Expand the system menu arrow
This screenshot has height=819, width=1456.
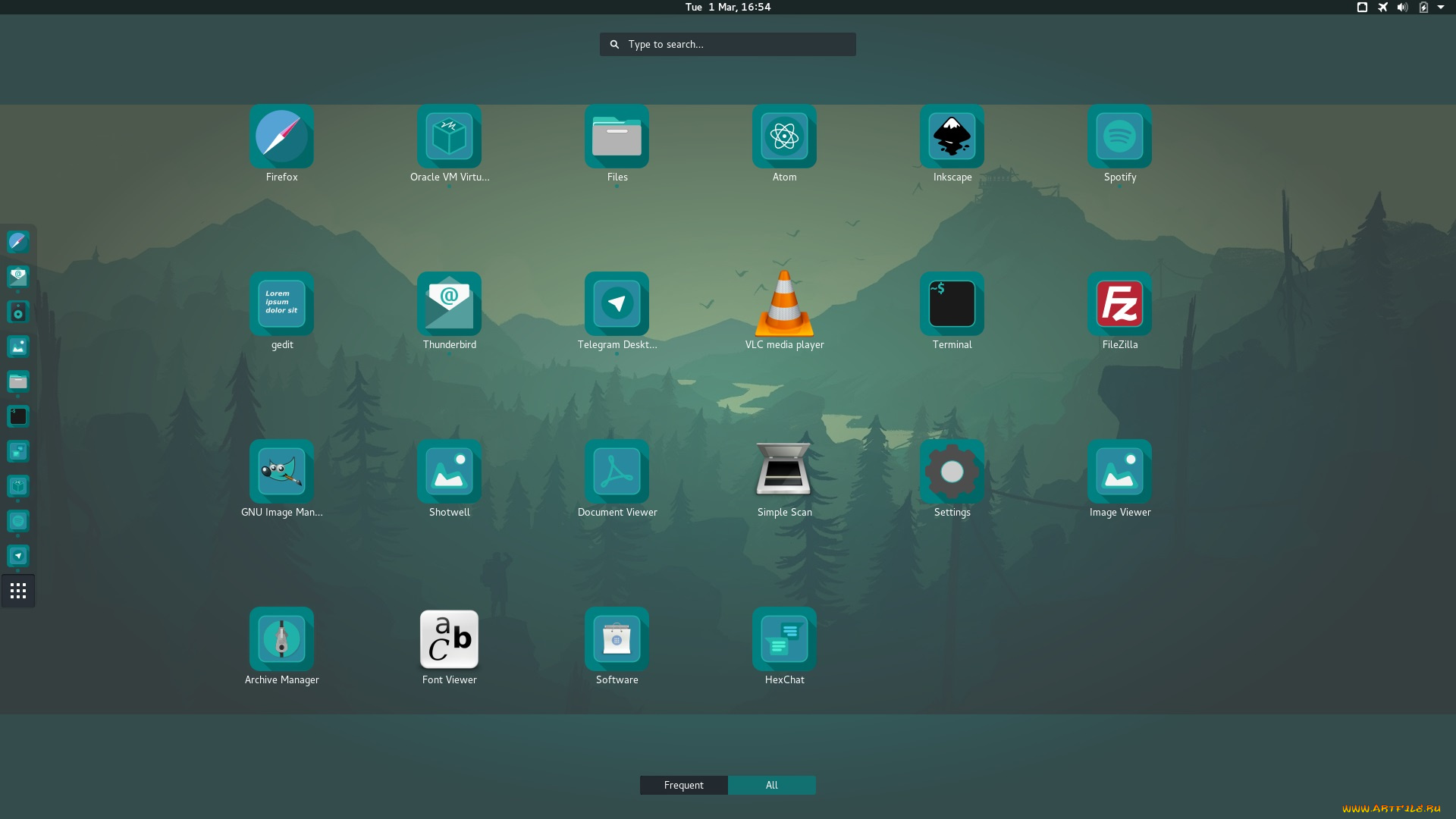click(1440, 7)
